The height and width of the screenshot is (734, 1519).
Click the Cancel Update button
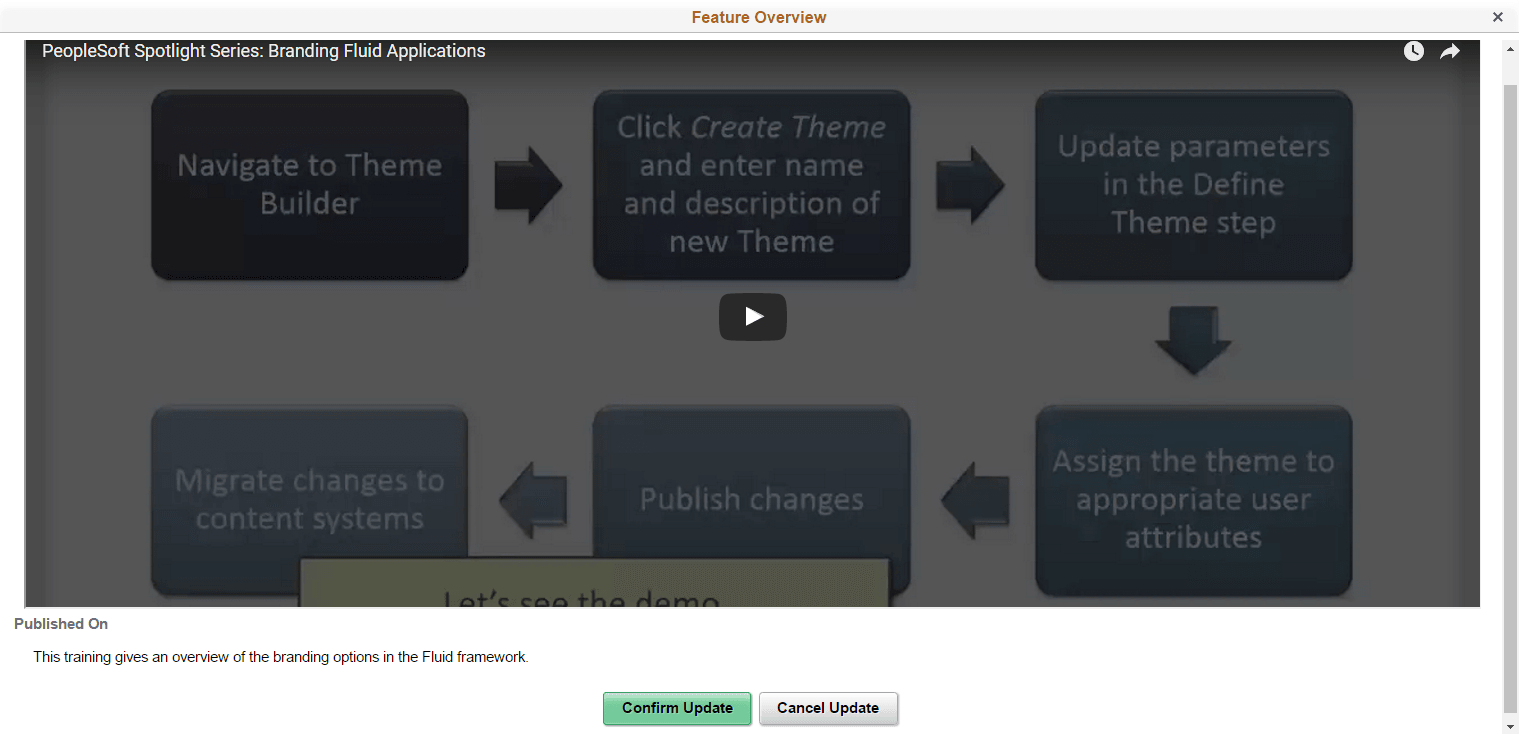click(x=828, y=708)
